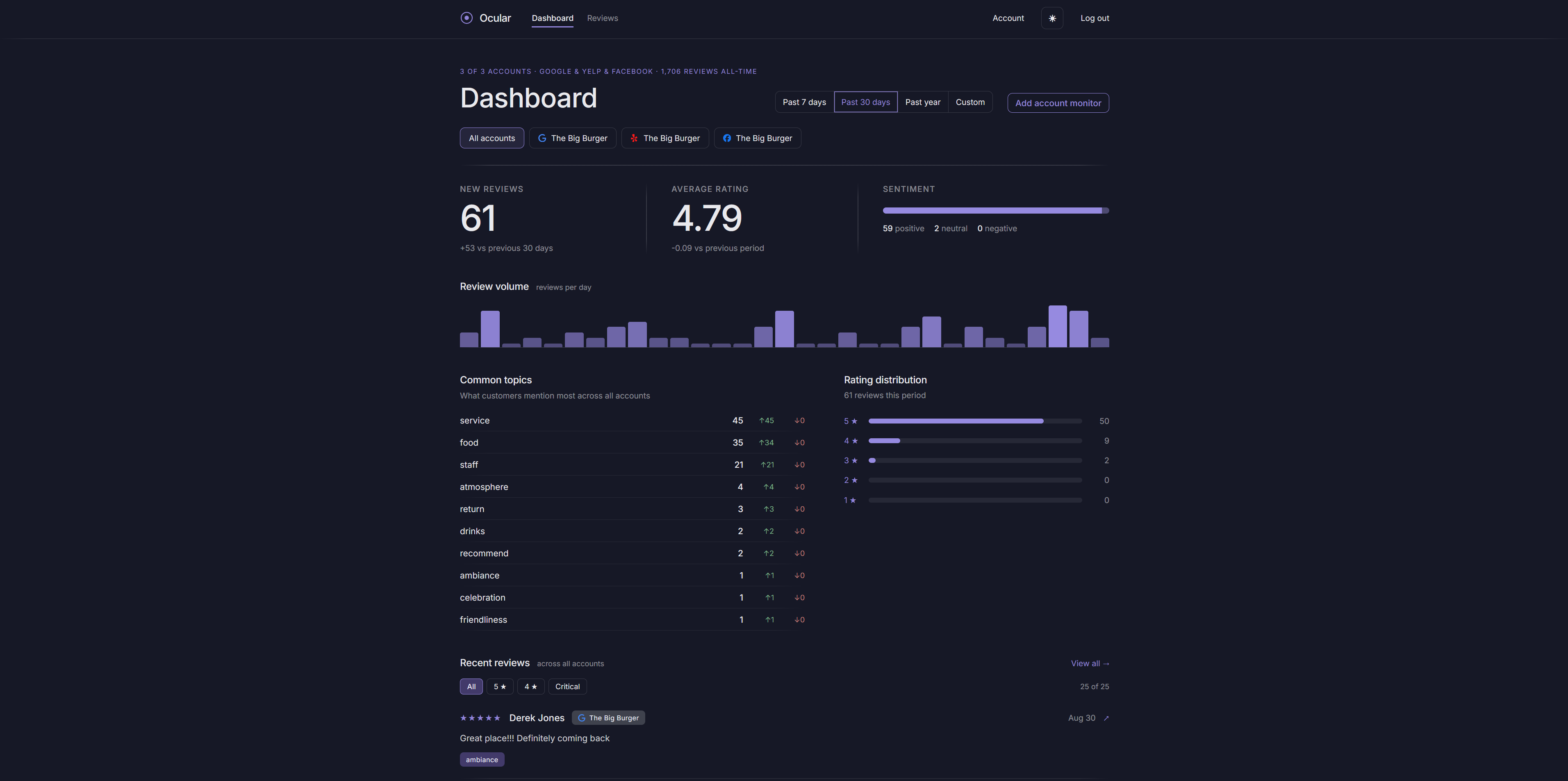1568x781 pixels.
Task: Toggle the light/dark theme sun icon
Action: coord(1052,18)
